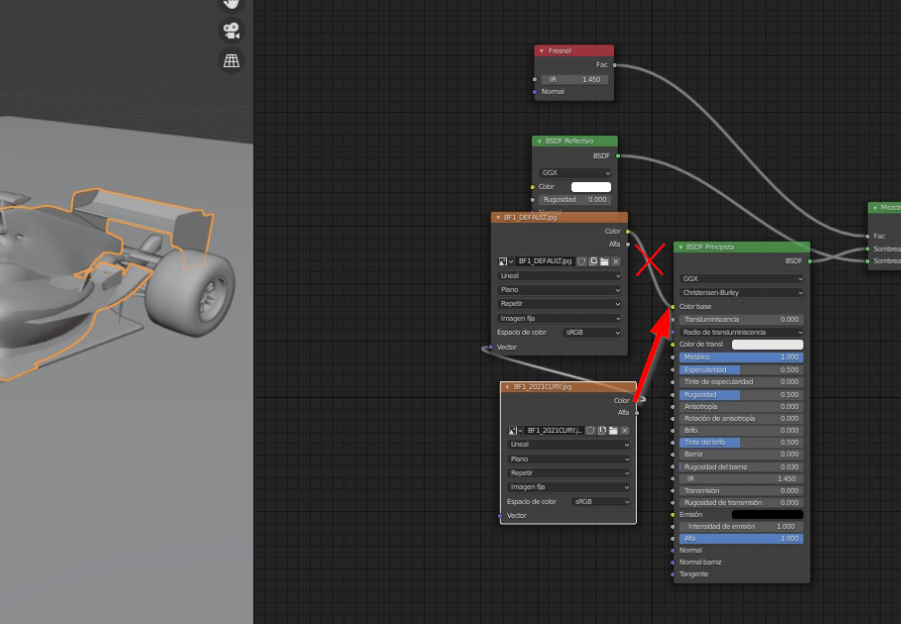
Task: Click Transmisión value field 0.000
Action: [741, 491]
